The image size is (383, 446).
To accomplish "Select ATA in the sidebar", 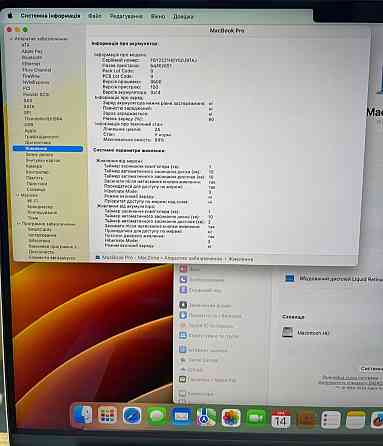I will point(26,45).
